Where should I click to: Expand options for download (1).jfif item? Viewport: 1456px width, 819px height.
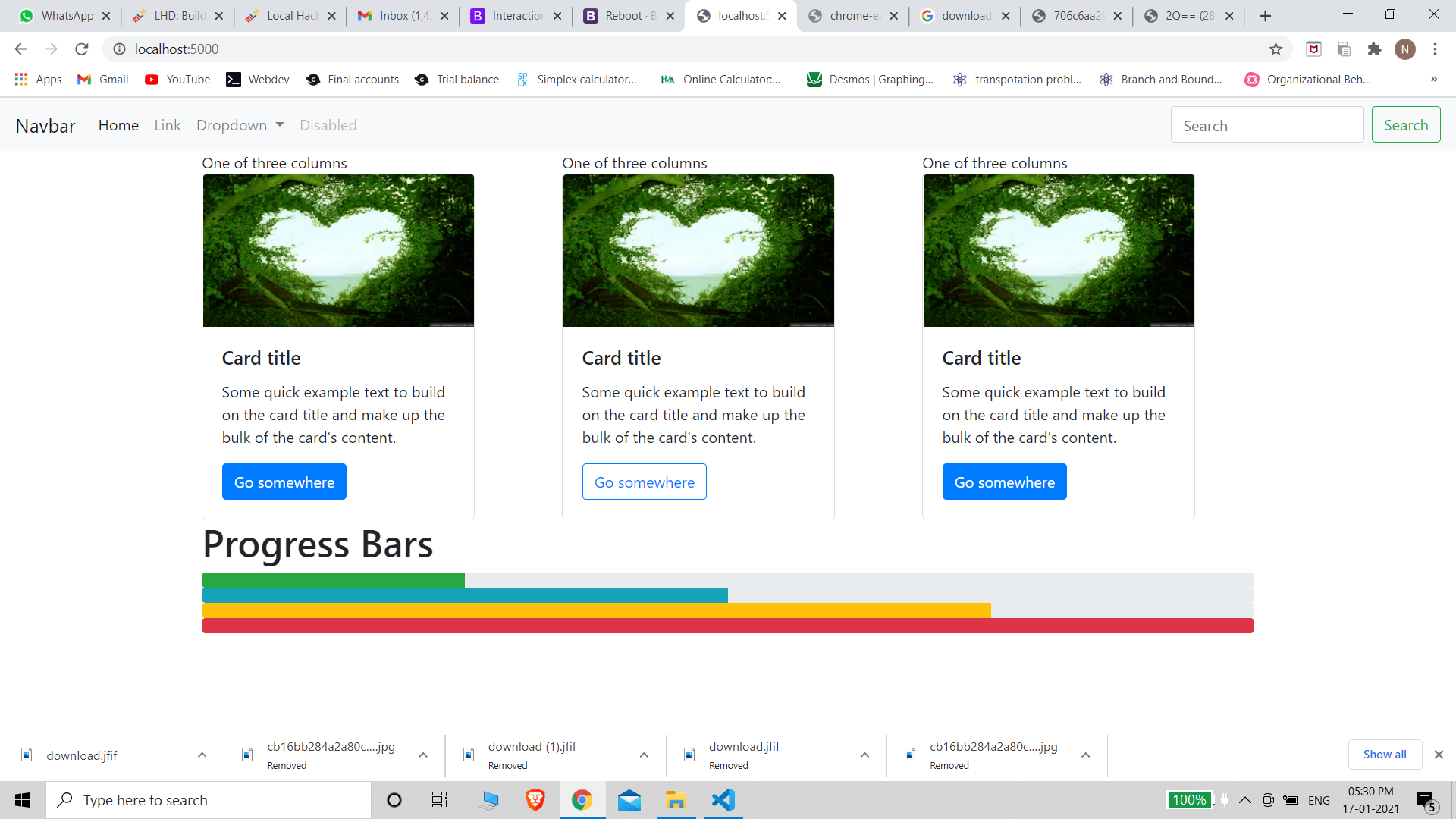[x=644, y=755]
